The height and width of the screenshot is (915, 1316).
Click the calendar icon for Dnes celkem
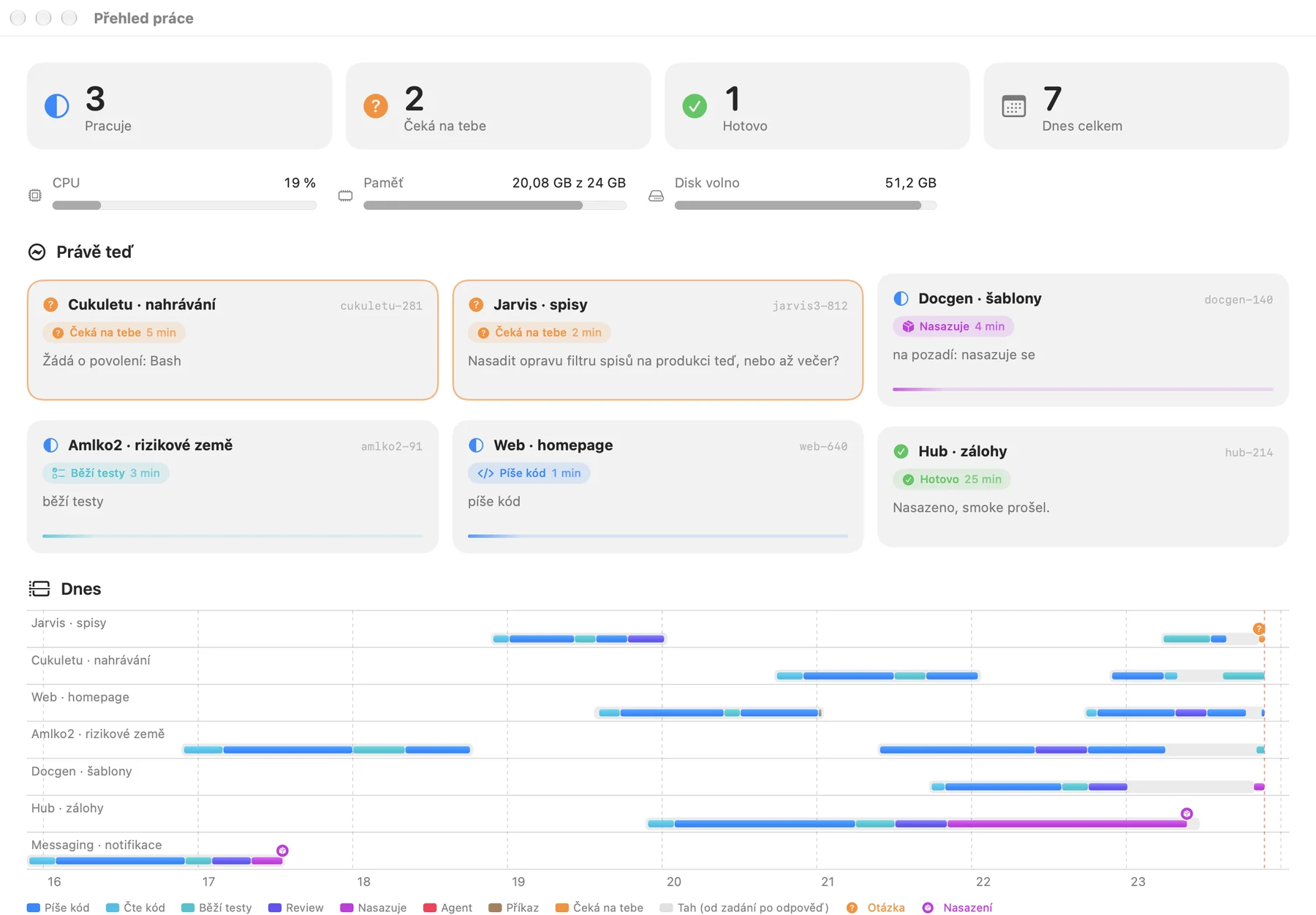[x=1014, y=106]
